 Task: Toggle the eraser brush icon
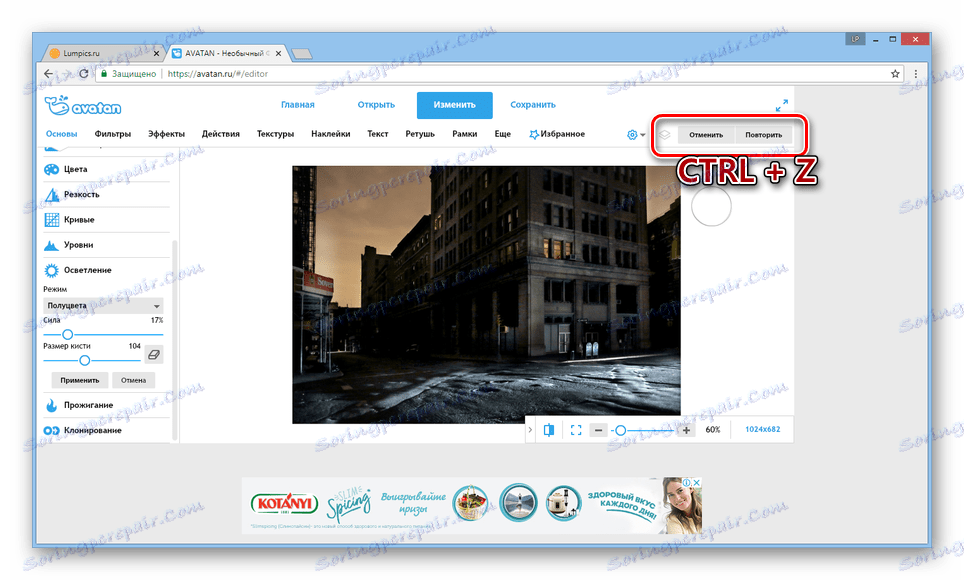(x=154, y=355)
